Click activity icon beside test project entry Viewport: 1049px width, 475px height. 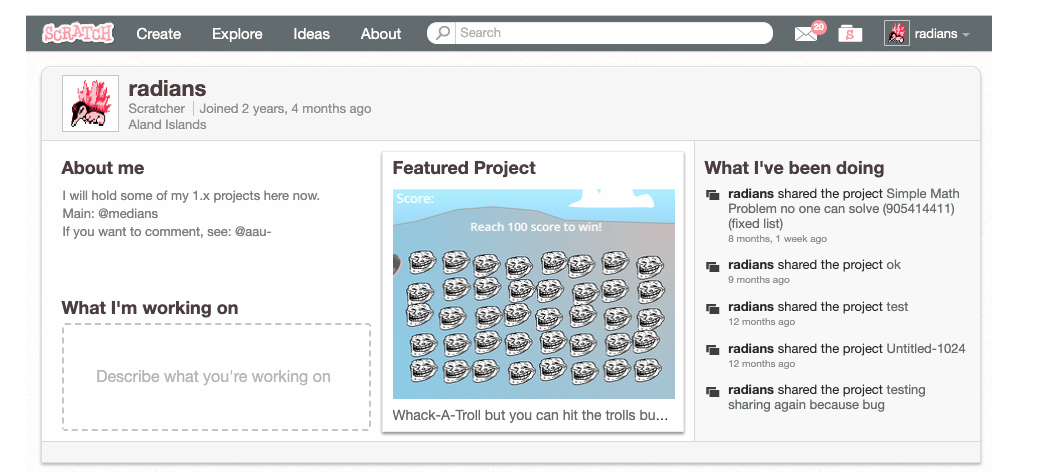[713, 308]
